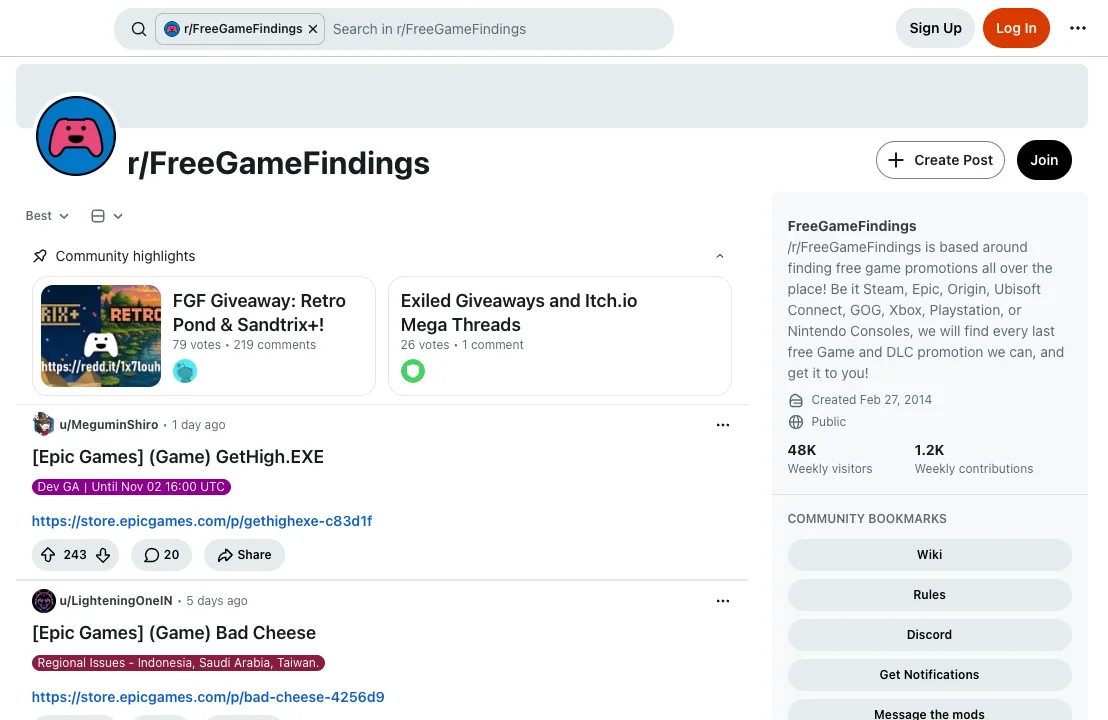This screenshot has width=1108, height=720.
Task: Open FGF Giveaway: Retro Pond & Sandtrix+ highlight
Action: pos(259,312)
